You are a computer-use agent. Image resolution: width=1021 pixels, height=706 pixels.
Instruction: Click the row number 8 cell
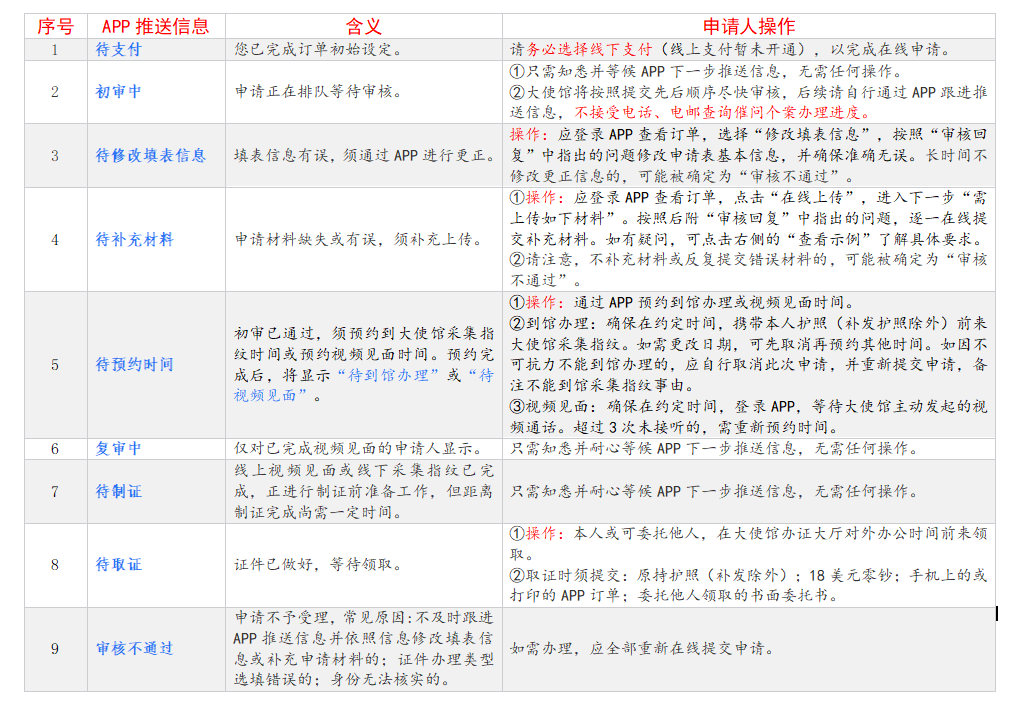tap(55, 565)
